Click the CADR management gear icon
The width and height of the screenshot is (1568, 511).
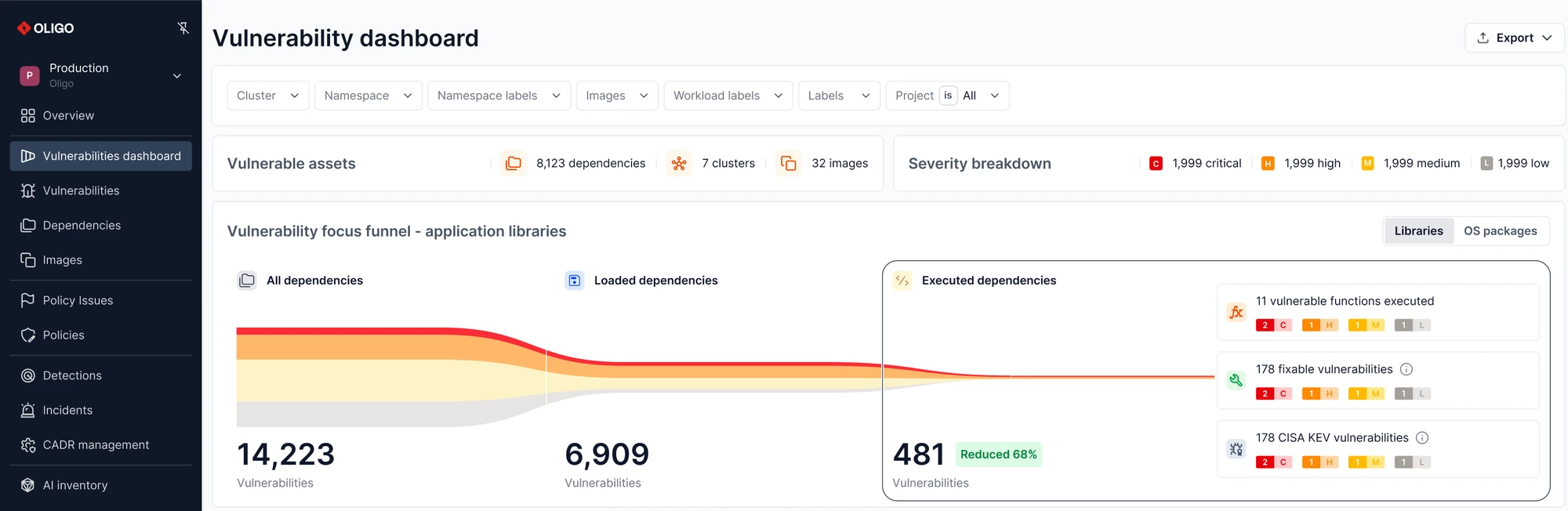tap(28, 444)
